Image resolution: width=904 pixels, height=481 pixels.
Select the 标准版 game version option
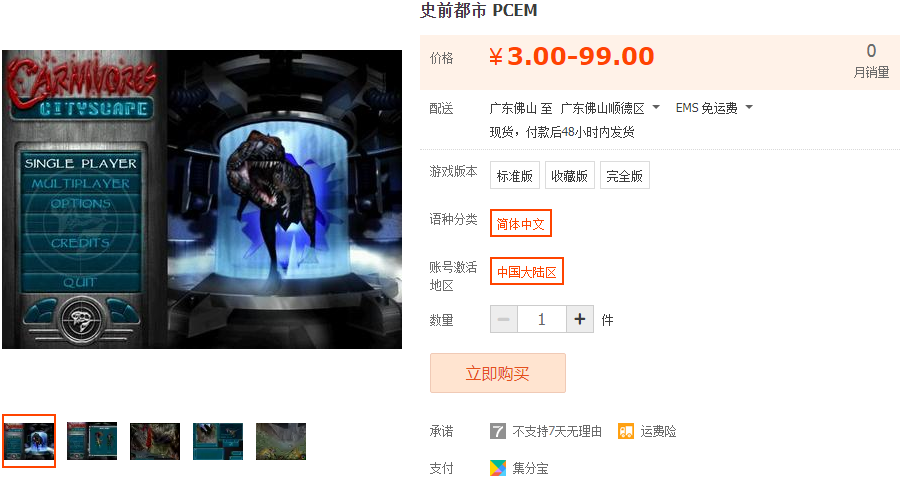[514, 175]
